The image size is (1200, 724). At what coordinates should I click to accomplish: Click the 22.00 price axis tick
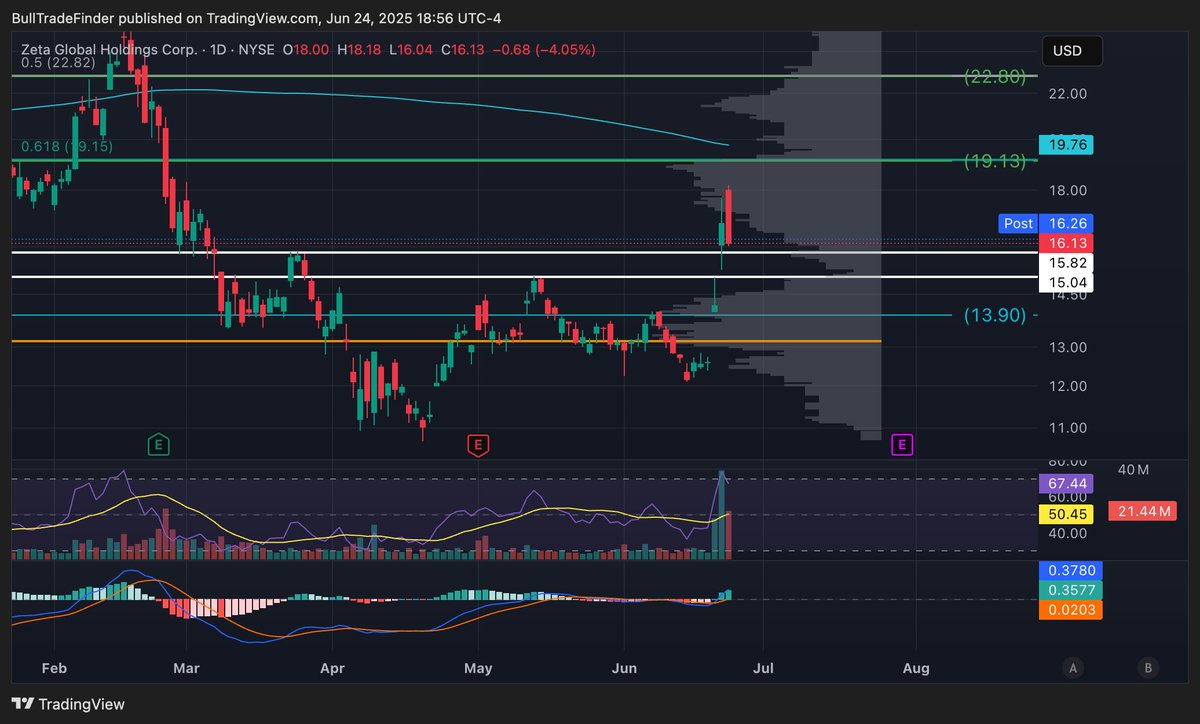click(1068, 94)
